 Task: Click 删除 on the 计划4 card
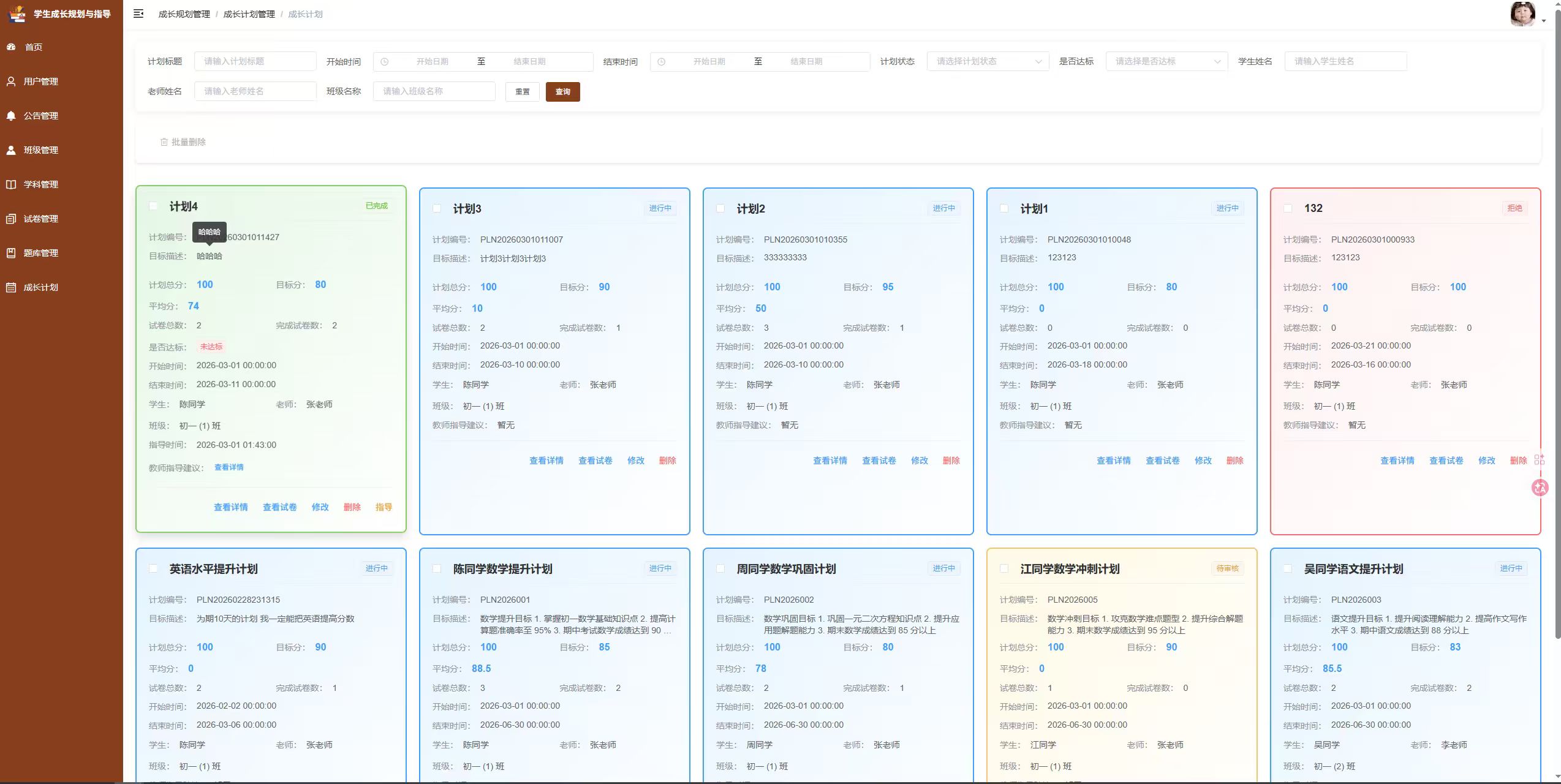click(x=352, y=507)
